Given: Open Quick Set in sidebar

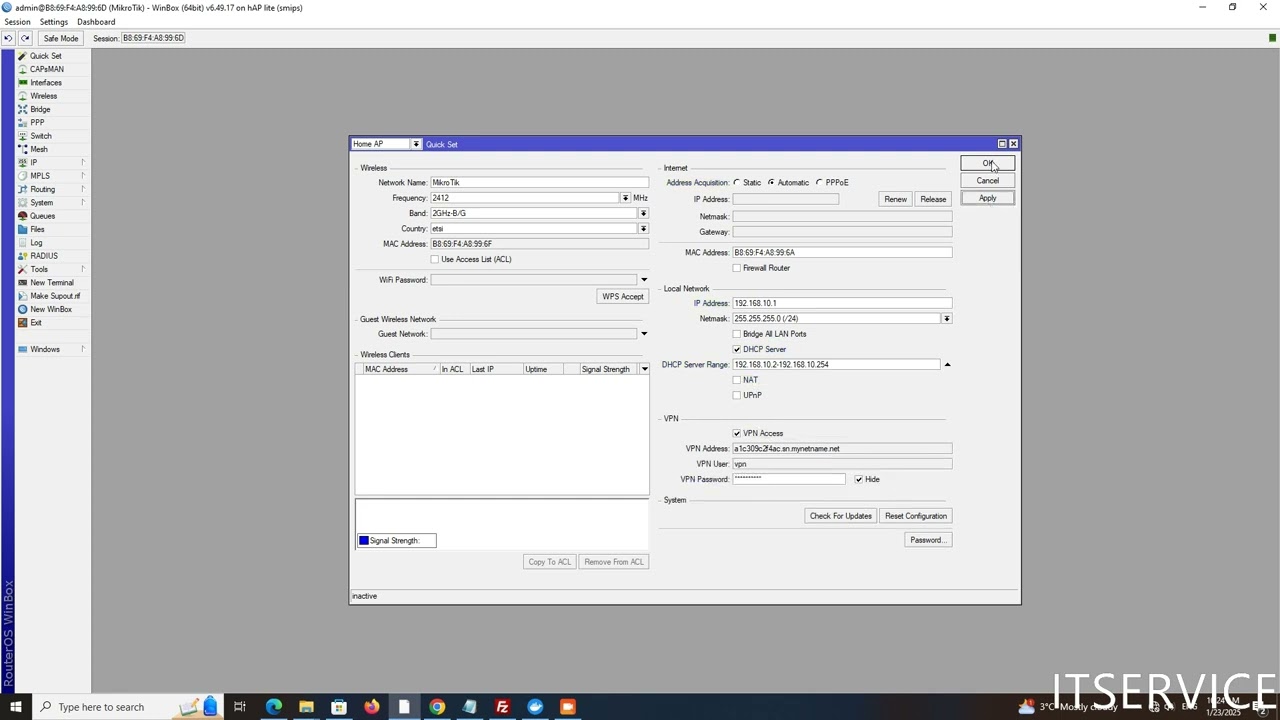Looking at the screenshot, I should tap(45, 56).
